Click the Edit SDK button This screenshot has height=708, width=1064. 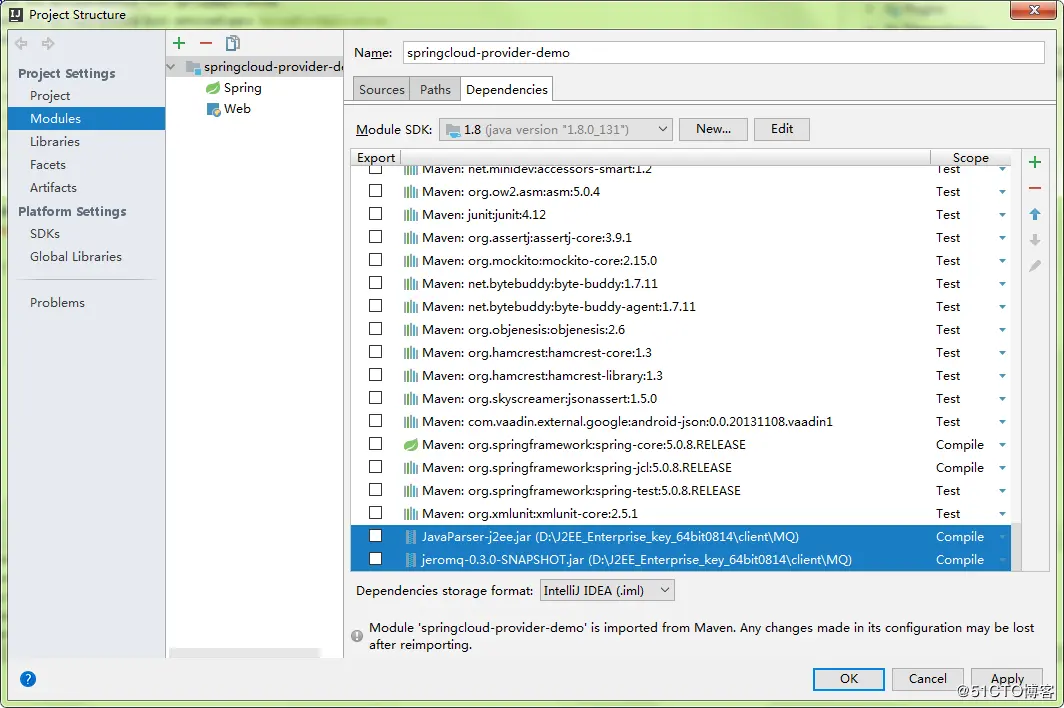click(x=782, y=129)
